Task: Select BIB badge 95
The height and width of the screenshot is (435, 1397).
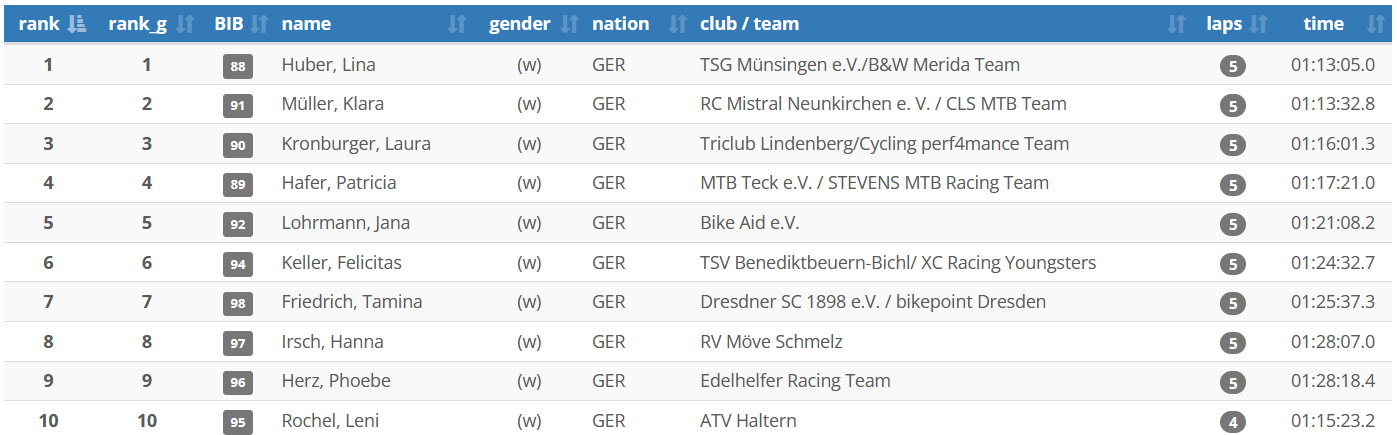Action: pyautogui.click(x=238, y=422)
